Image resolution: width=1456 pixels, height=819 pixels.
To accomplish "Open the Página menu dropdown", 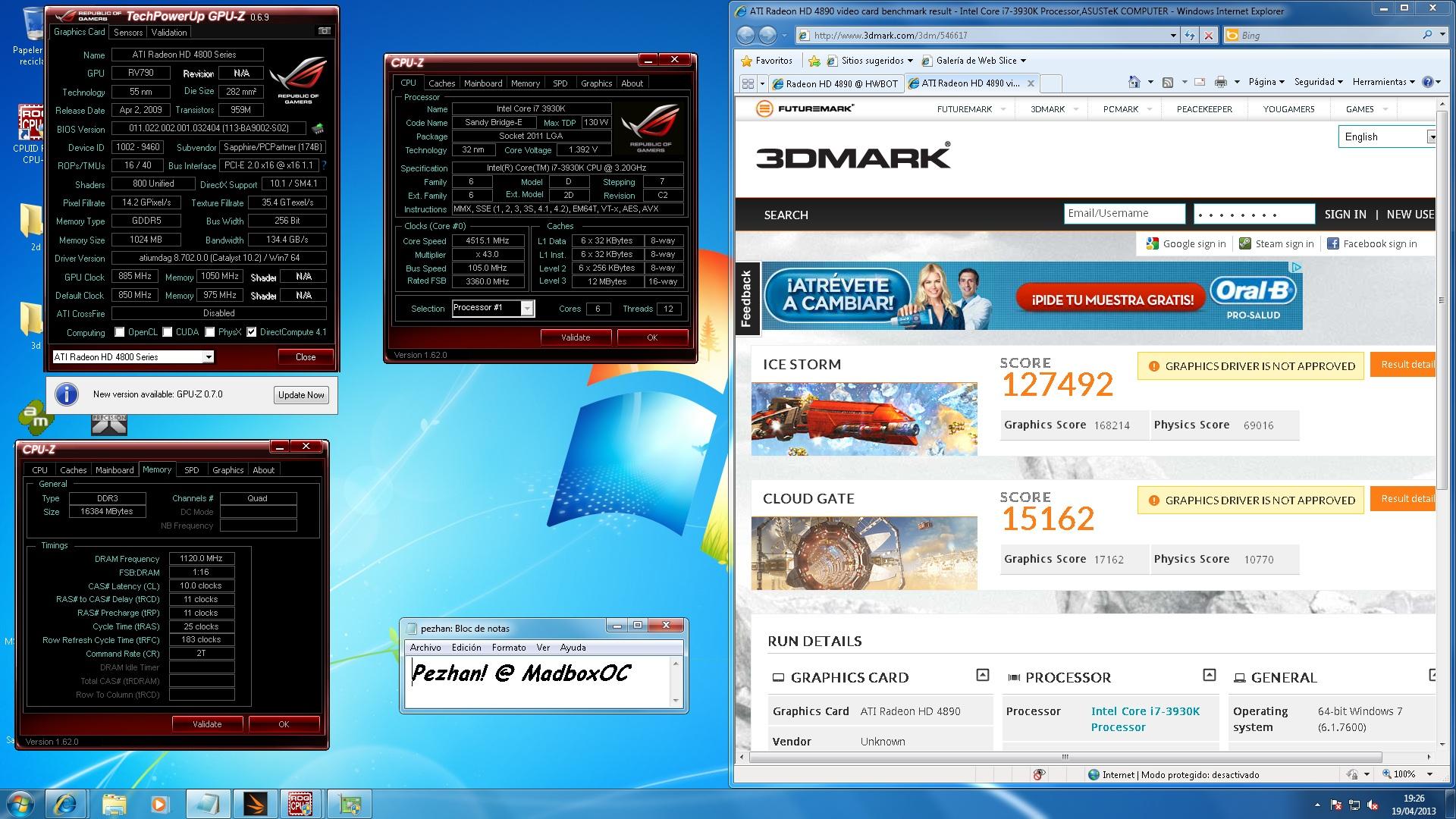I will pyautogui.click(x=1266, y=82).
